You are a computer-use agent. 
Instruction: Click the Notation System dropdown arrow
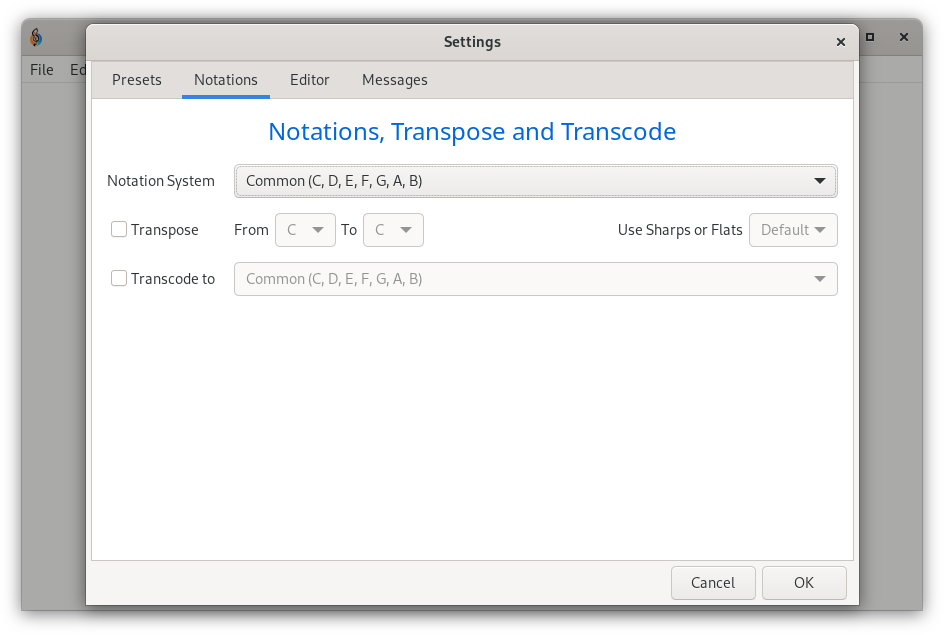tap(819, 181)
